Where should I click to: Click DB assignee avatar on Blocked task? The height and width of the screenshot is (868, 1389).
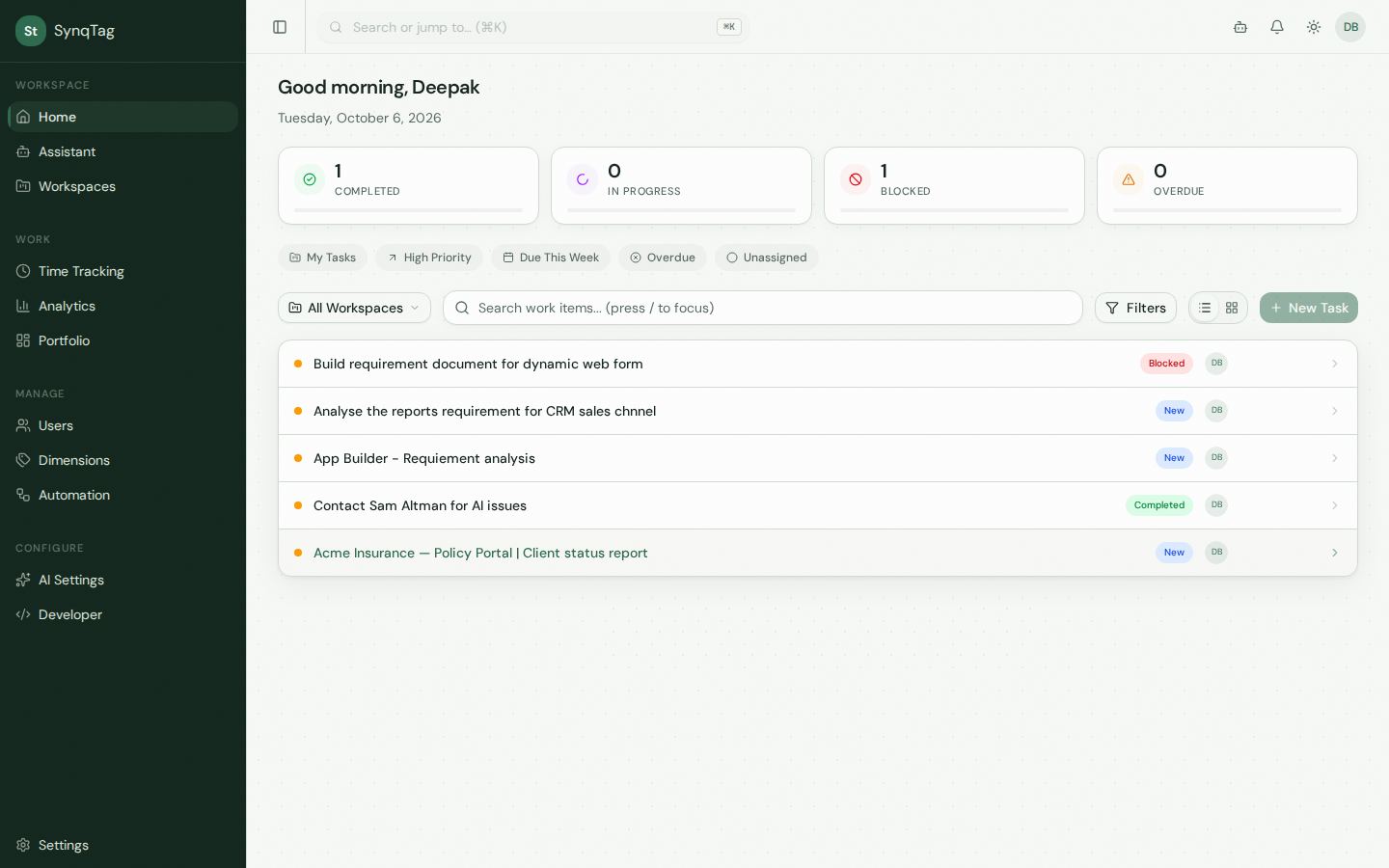(x=1216, y=364)
